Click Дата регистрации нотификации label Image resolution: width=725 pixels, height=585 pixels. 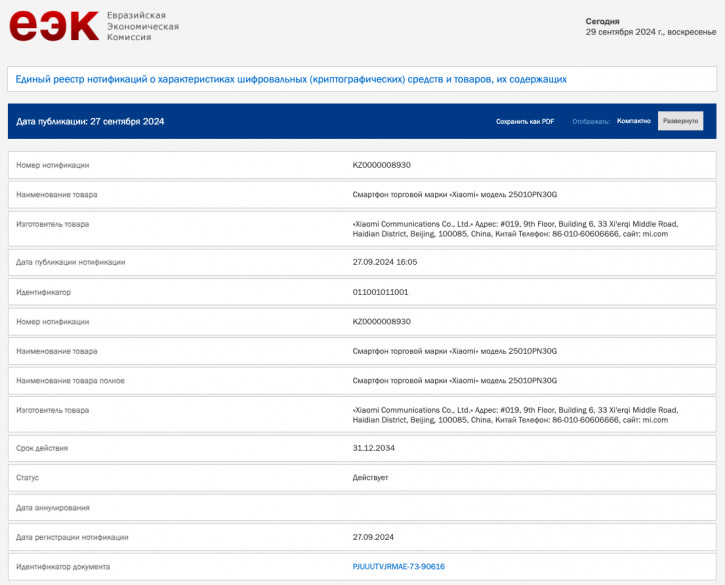coord(72,537)
